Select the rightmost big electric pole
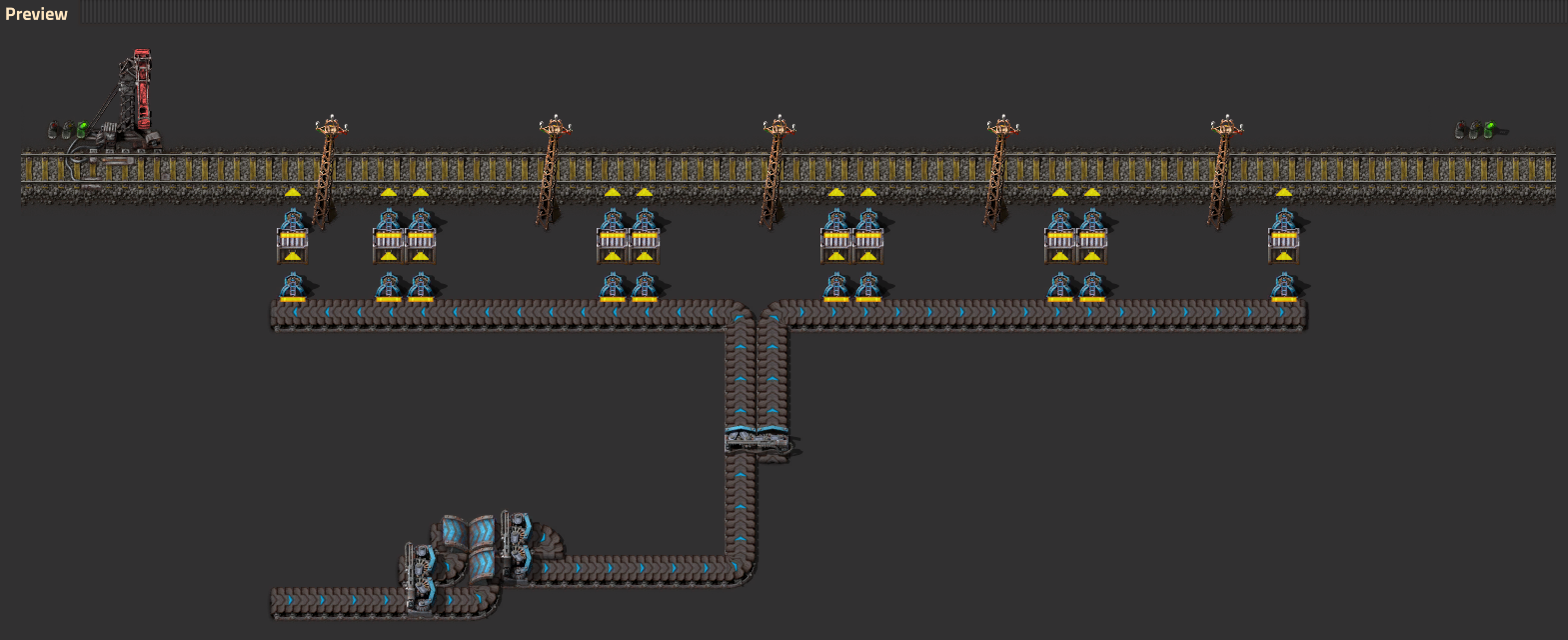 [x=1223, y=170]
